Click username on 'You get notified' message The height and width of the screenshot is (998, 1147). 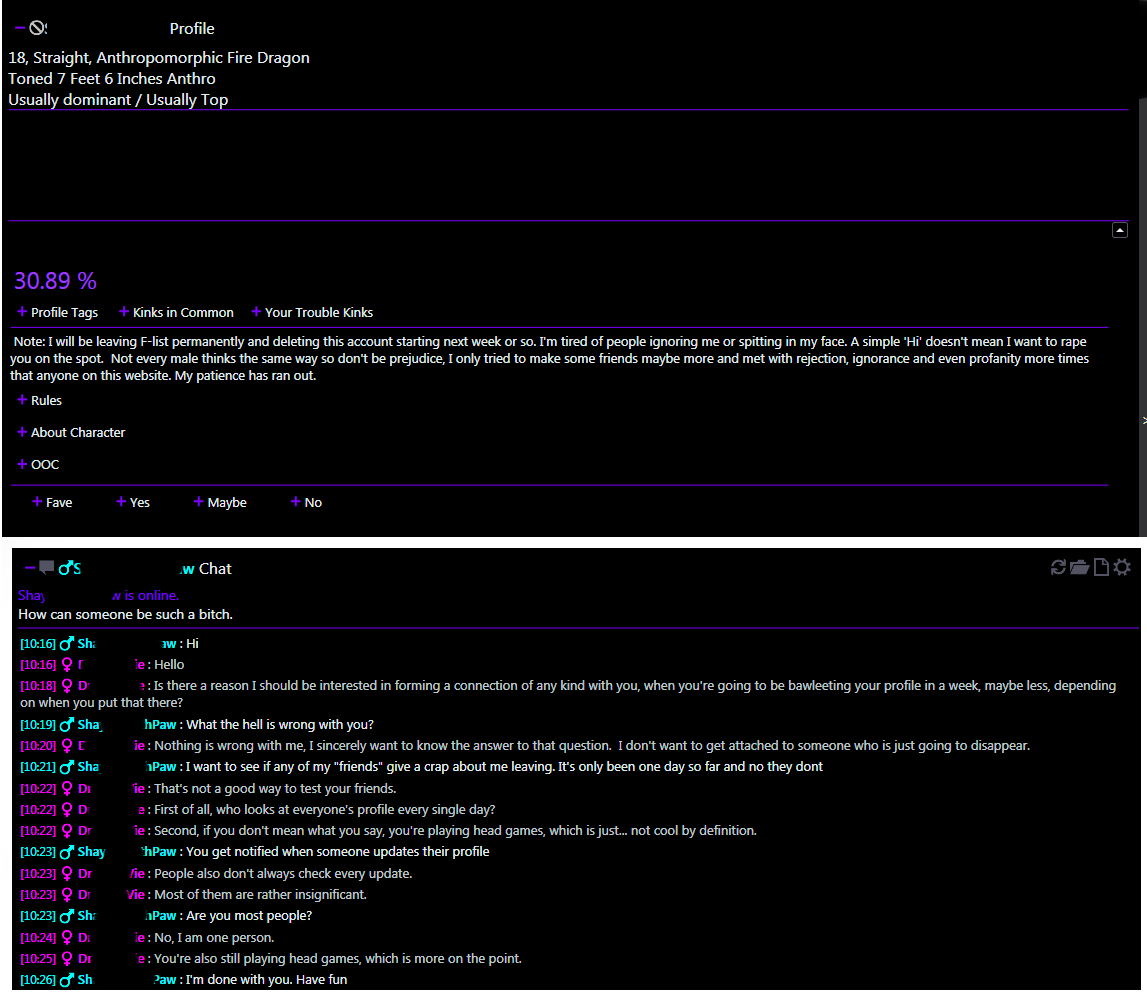[x=127, y=852]
